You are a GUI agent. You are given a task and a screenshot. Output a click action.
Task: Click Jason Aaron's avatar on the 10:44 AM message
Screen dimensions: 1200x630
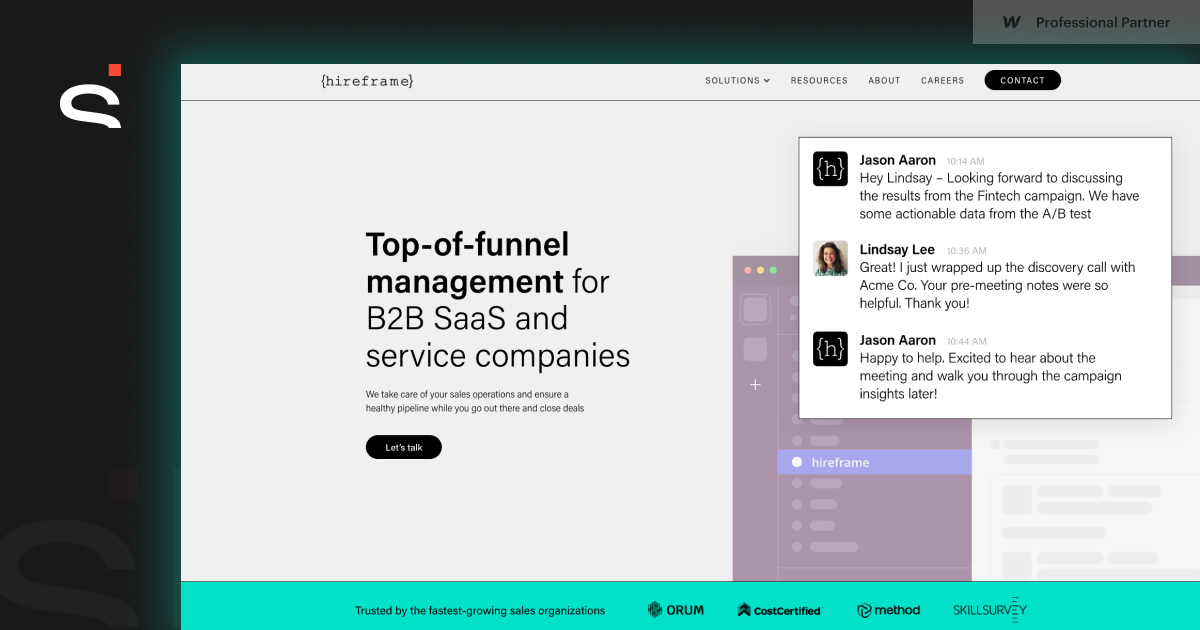[x=830, y=349]
